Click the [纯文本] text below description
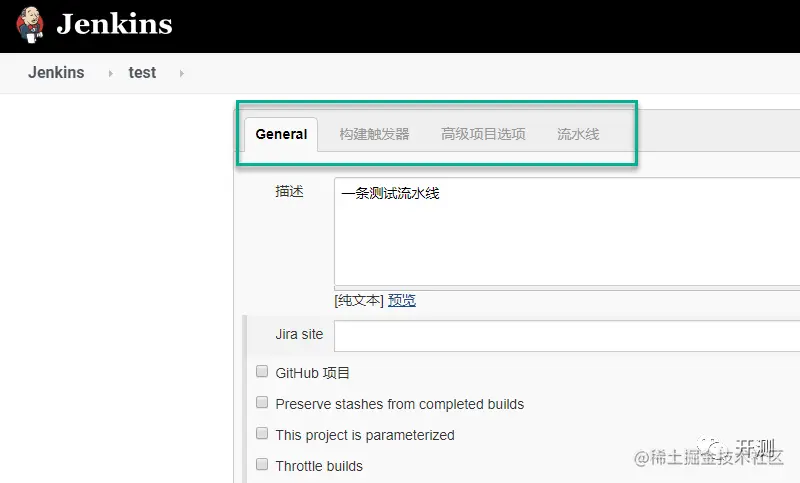This screenshot has height=483, width=800. coord(359,300)
